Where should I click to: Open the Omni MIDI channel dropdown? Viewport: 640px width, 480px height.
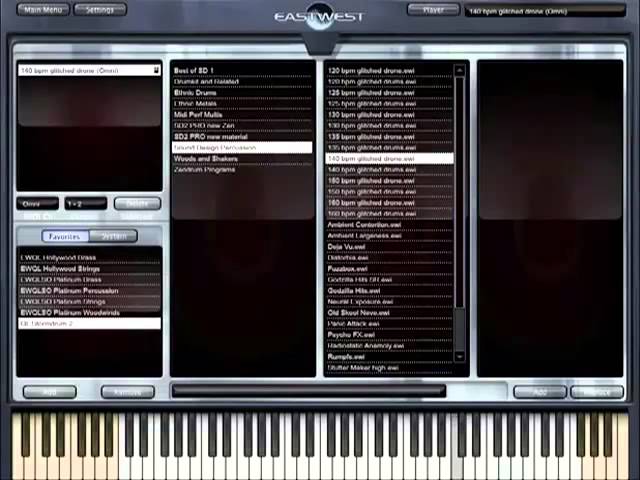tap(38, 203)
